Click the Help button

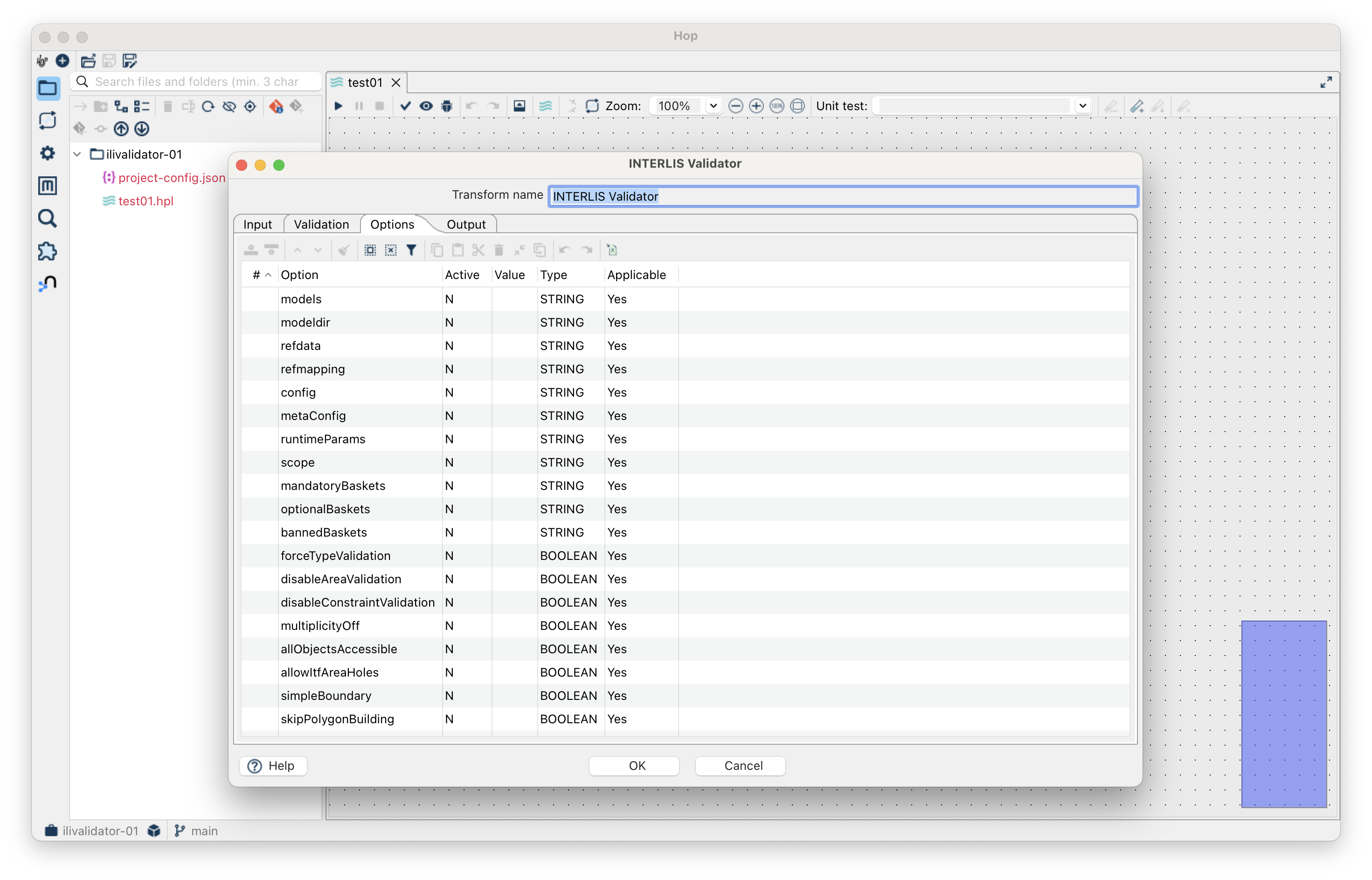pos(273,765)
